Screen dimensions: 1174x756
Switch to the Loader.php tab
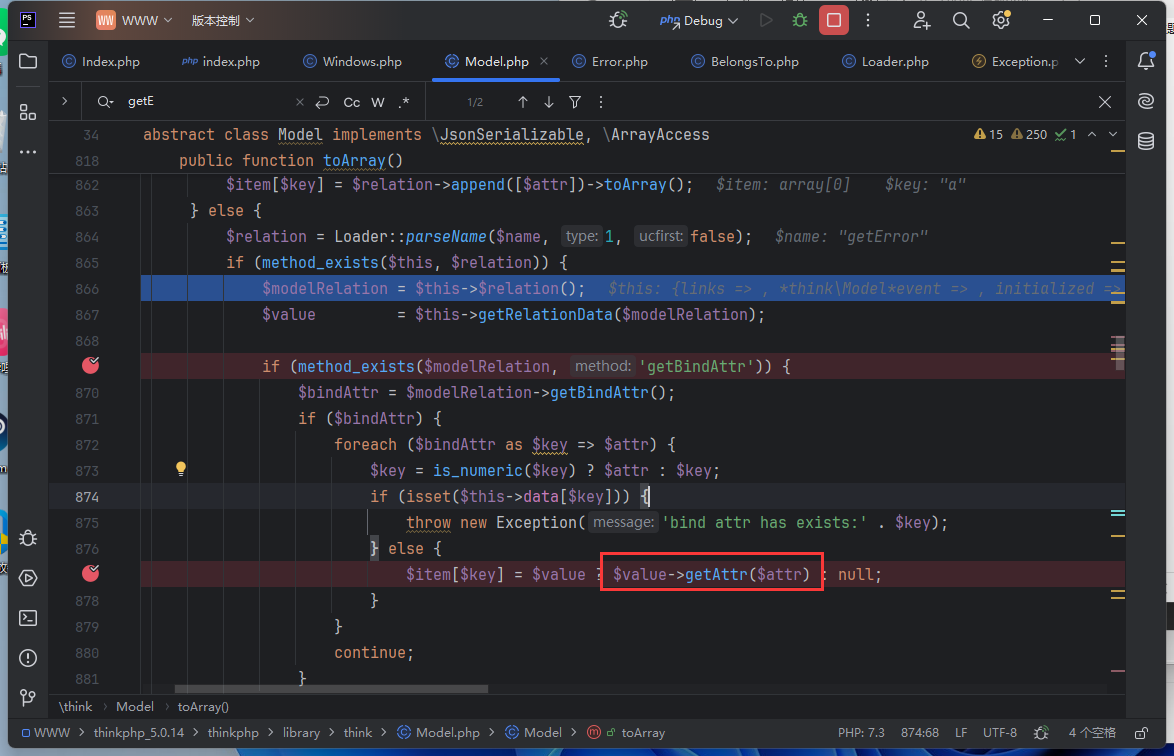[x=894, y=62]
